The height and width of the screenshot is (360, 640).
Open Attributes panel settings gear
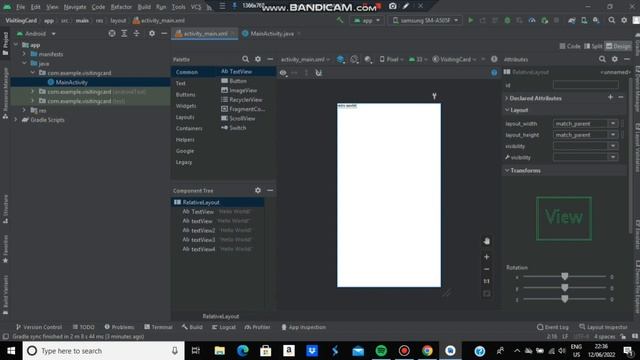pyautogui.click(x=614, y=59)
